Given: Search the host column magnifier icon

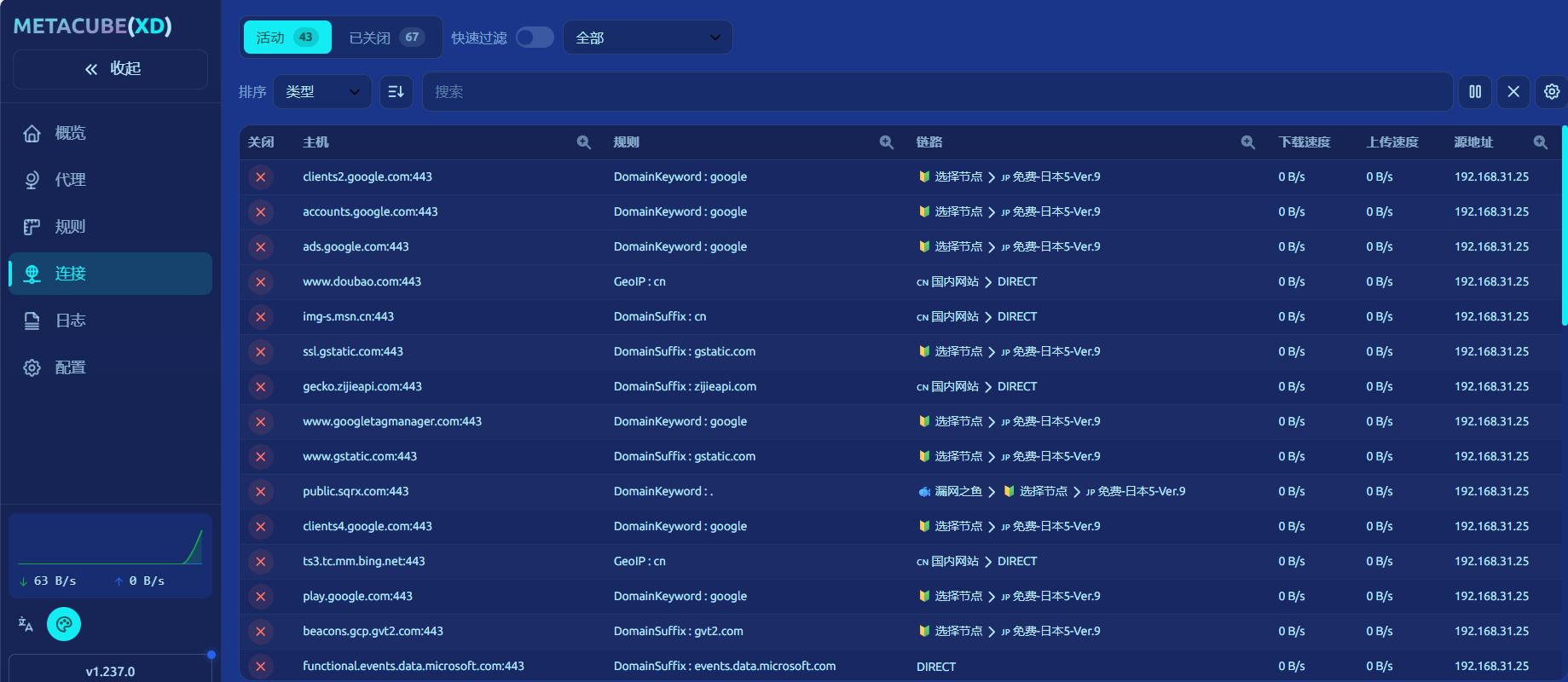Looking at the screenshot, I should 583,142.
